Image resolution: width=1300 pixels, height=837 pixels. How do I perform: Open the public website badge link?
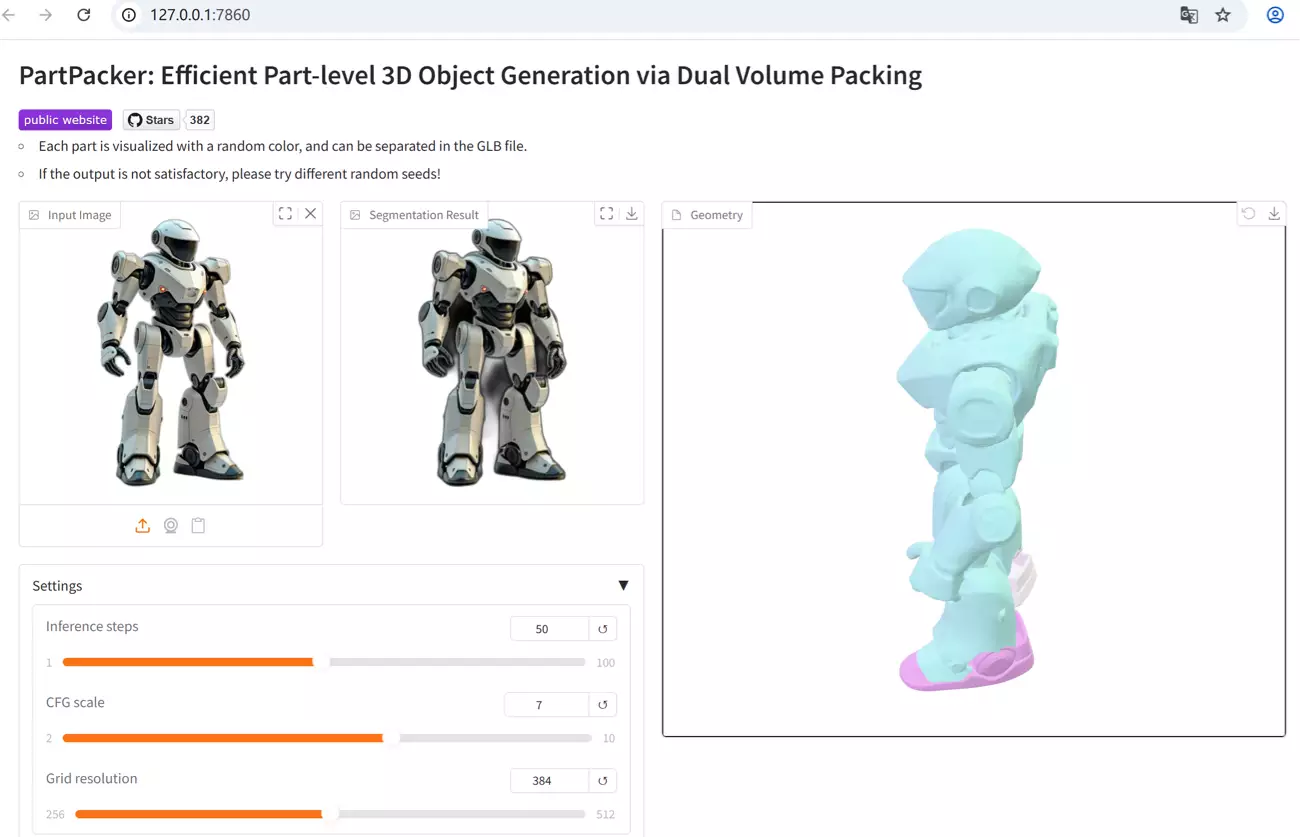click(x=65, y=120)
